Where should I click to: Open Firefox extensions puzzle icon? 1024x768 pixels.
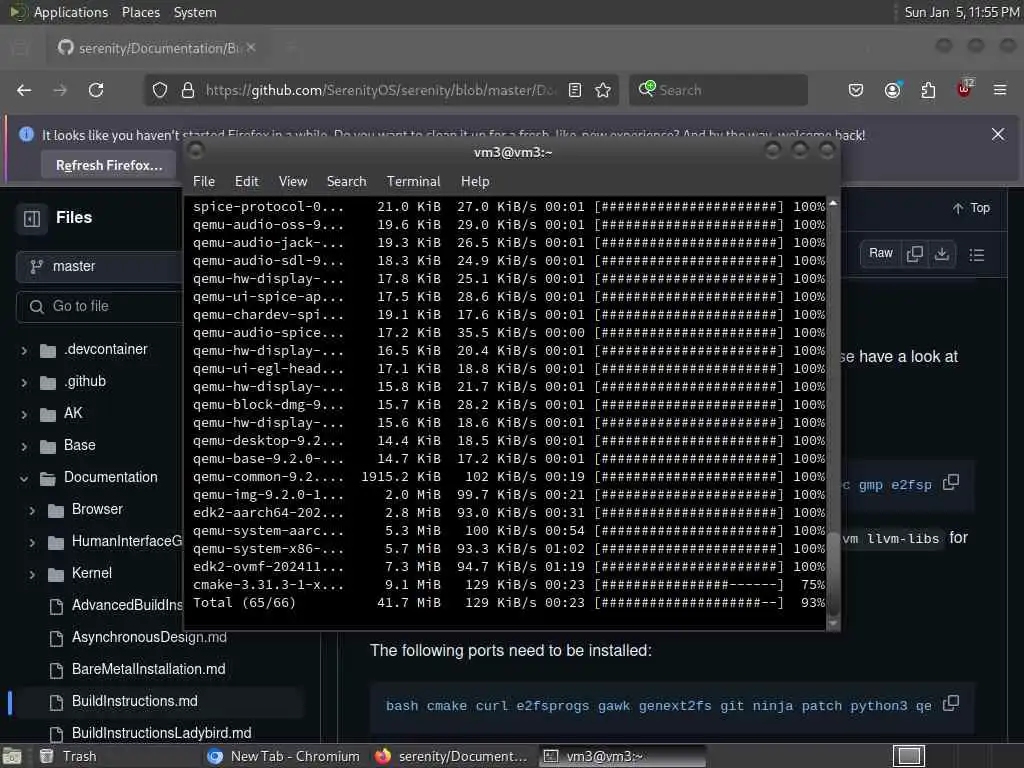coord(928,90)
